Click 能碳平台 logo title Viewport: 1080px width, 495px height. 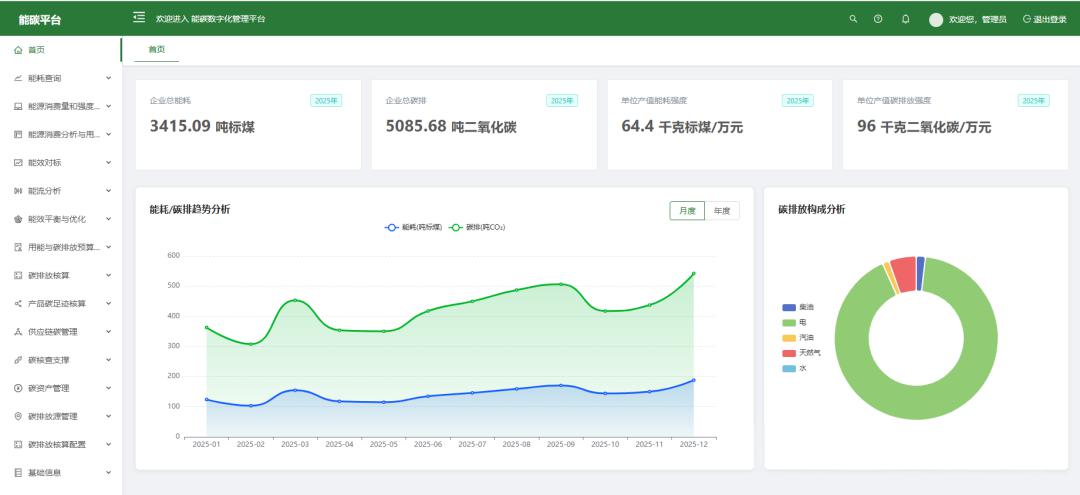click(40, 20)
